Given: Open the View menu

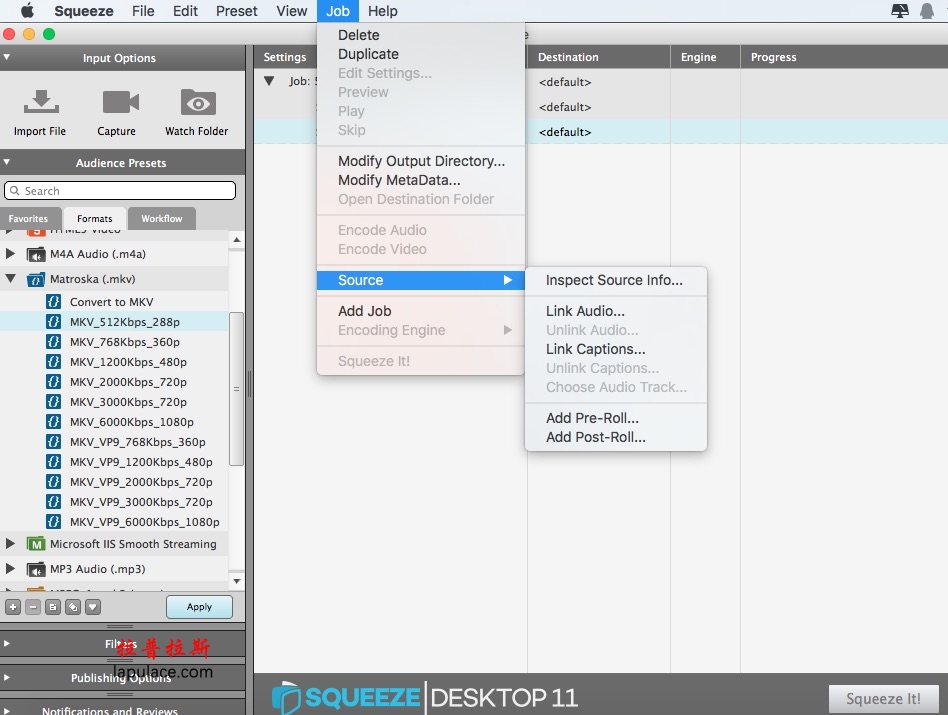Looking at the screenshot, I should [292, 11].
